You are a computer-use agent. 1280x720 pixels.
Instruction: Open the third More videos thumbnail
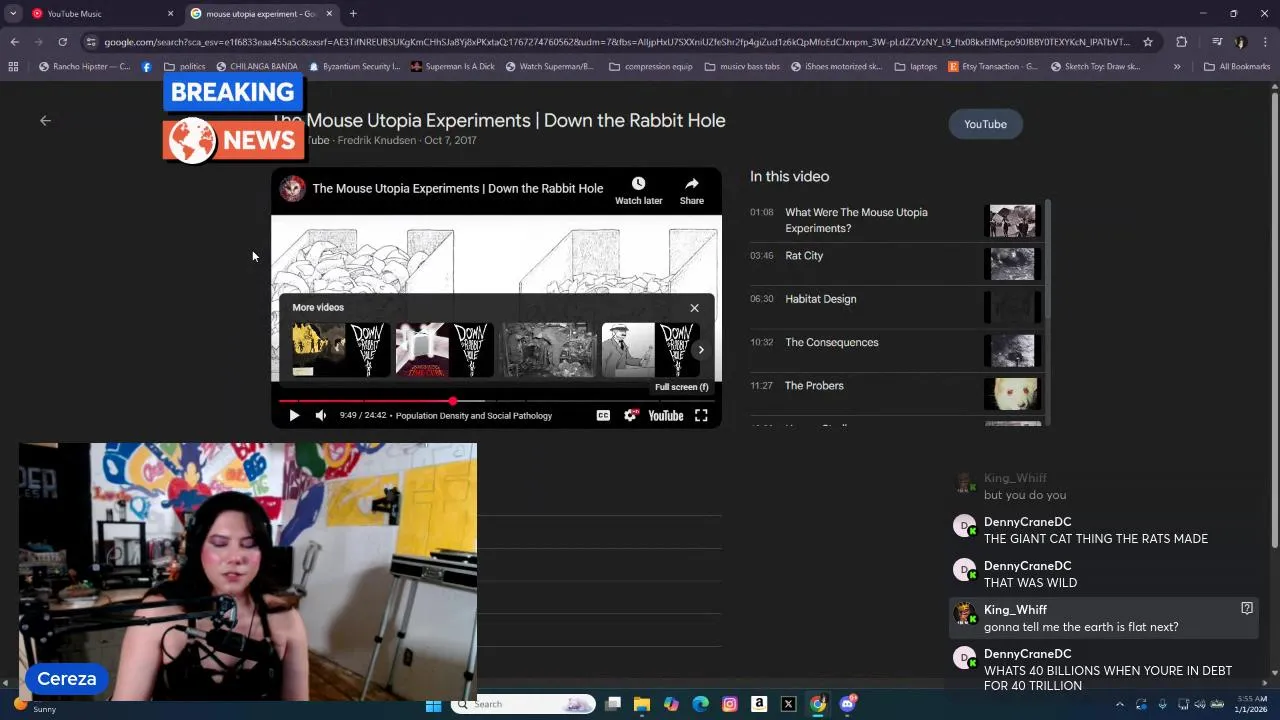point(548,350)
